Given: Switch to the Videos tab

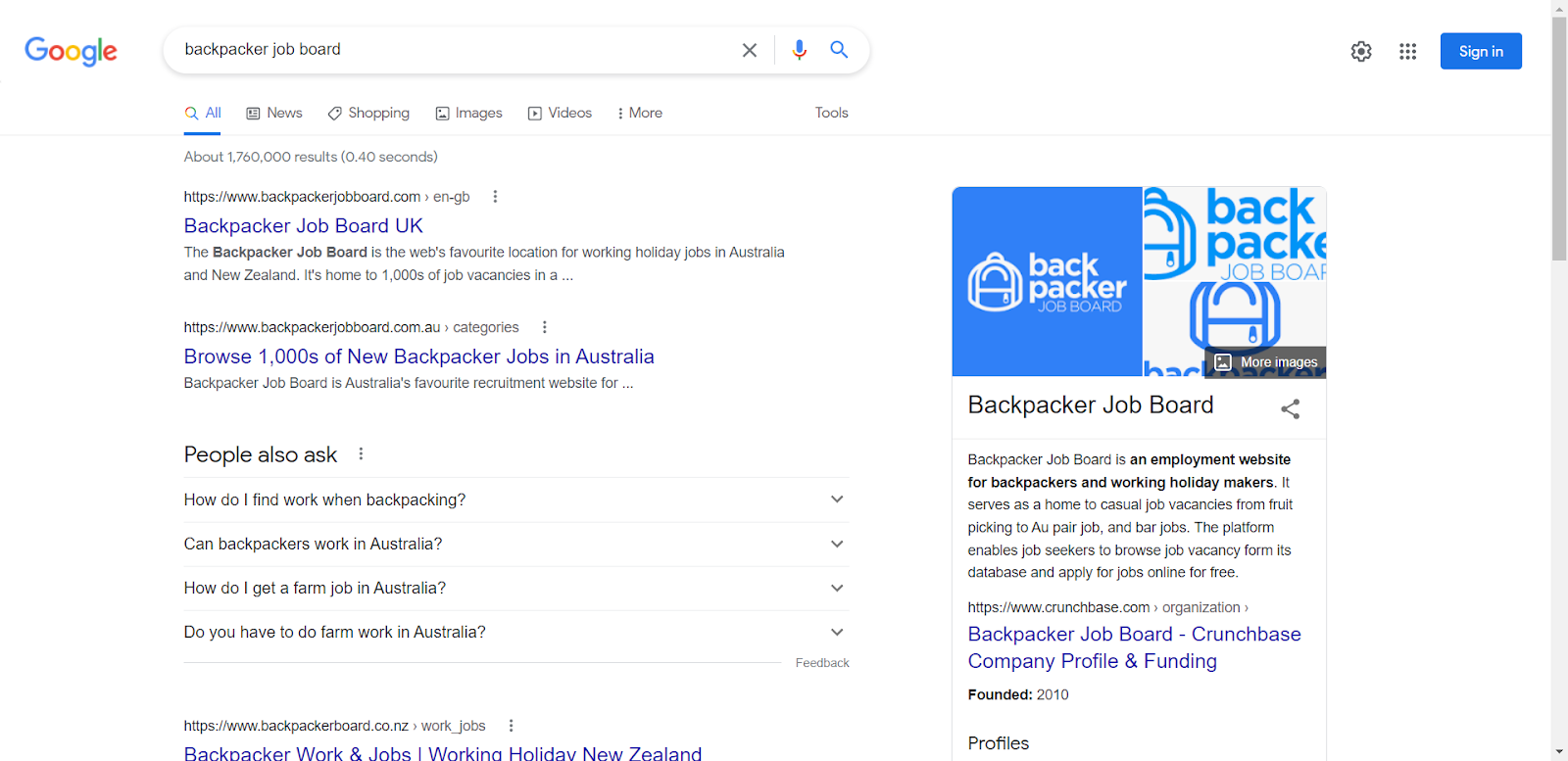Looking at the screenshot, I should [x=560, y=114].
